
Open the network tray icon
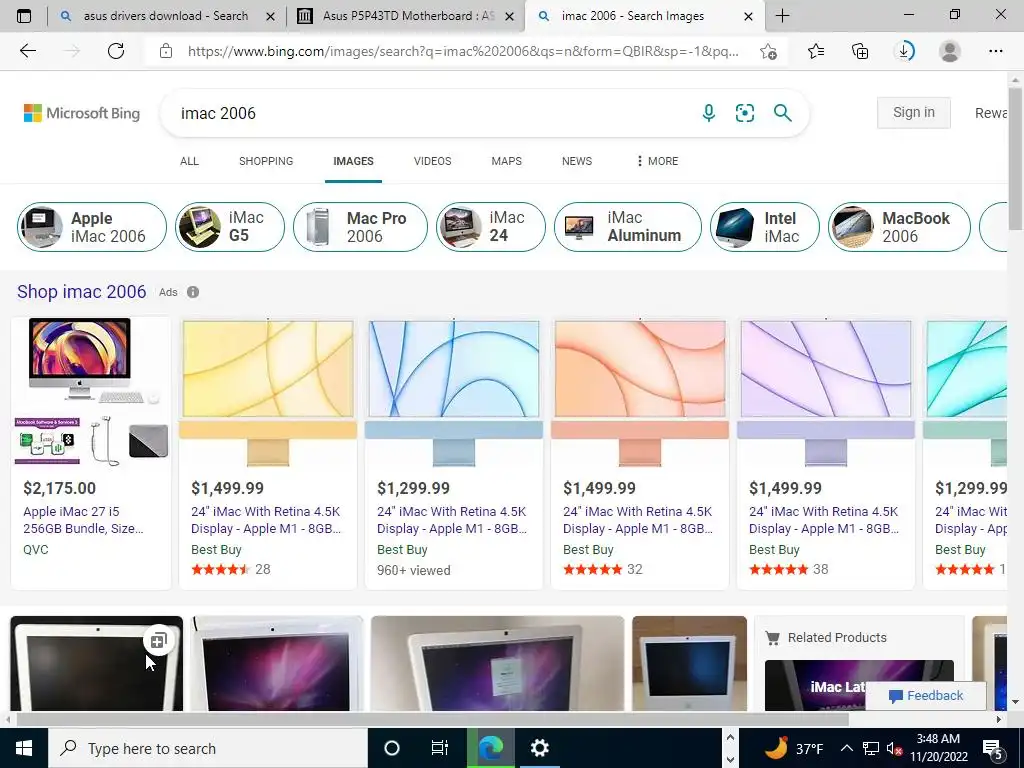pos(871,749)
